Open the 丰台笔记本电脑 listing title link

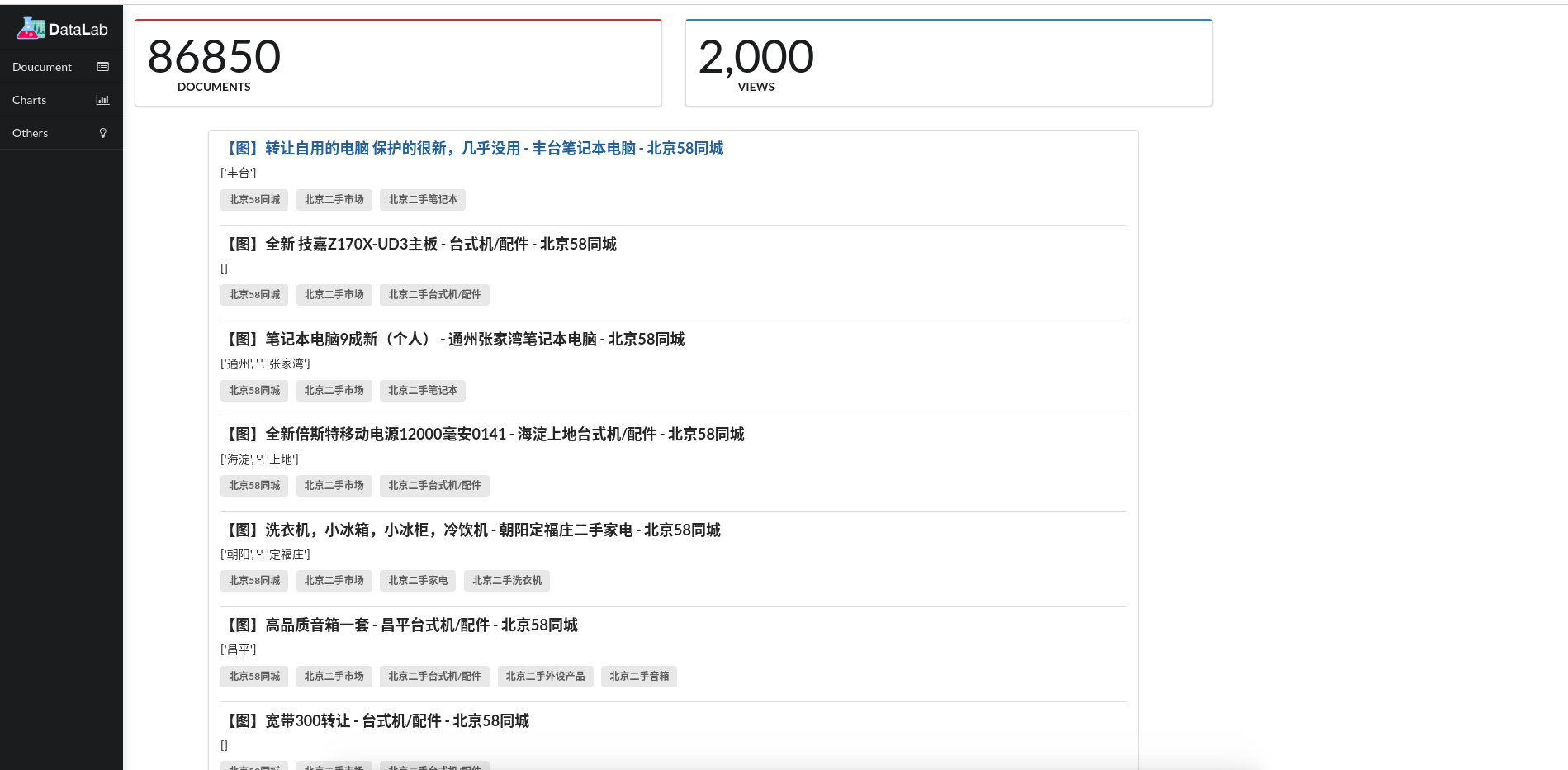(472, 149)
